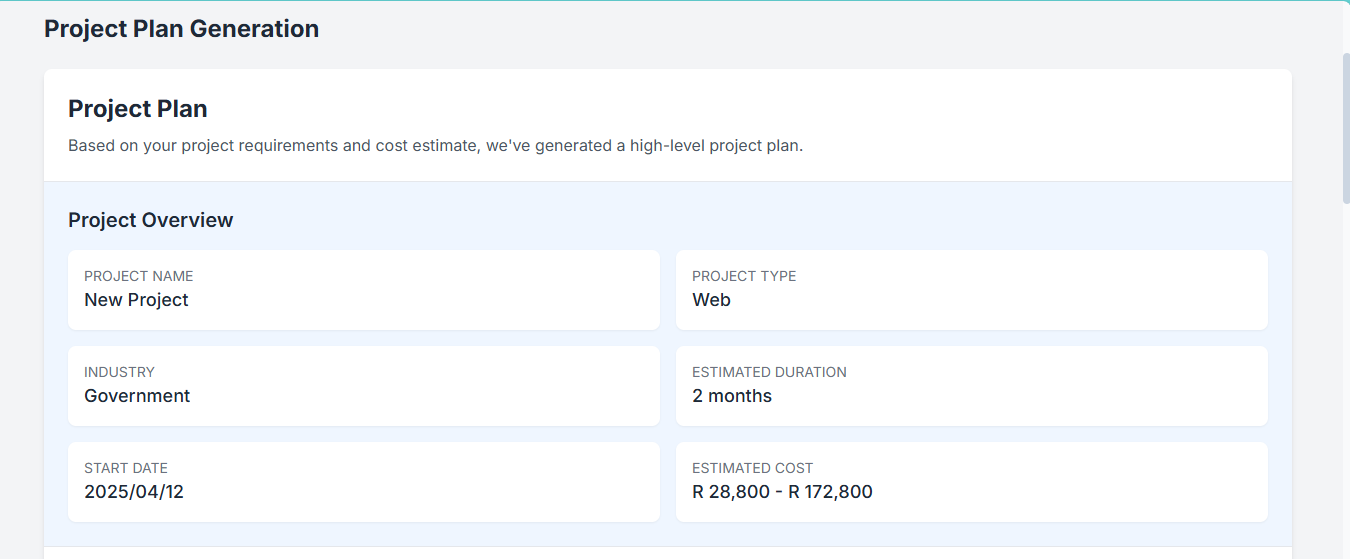Image resolution: width=1350 pixels, height=559 pixels.
Task: Click the INDUSTRY field label
Action: pyautogui.click(x=119, y=372)
